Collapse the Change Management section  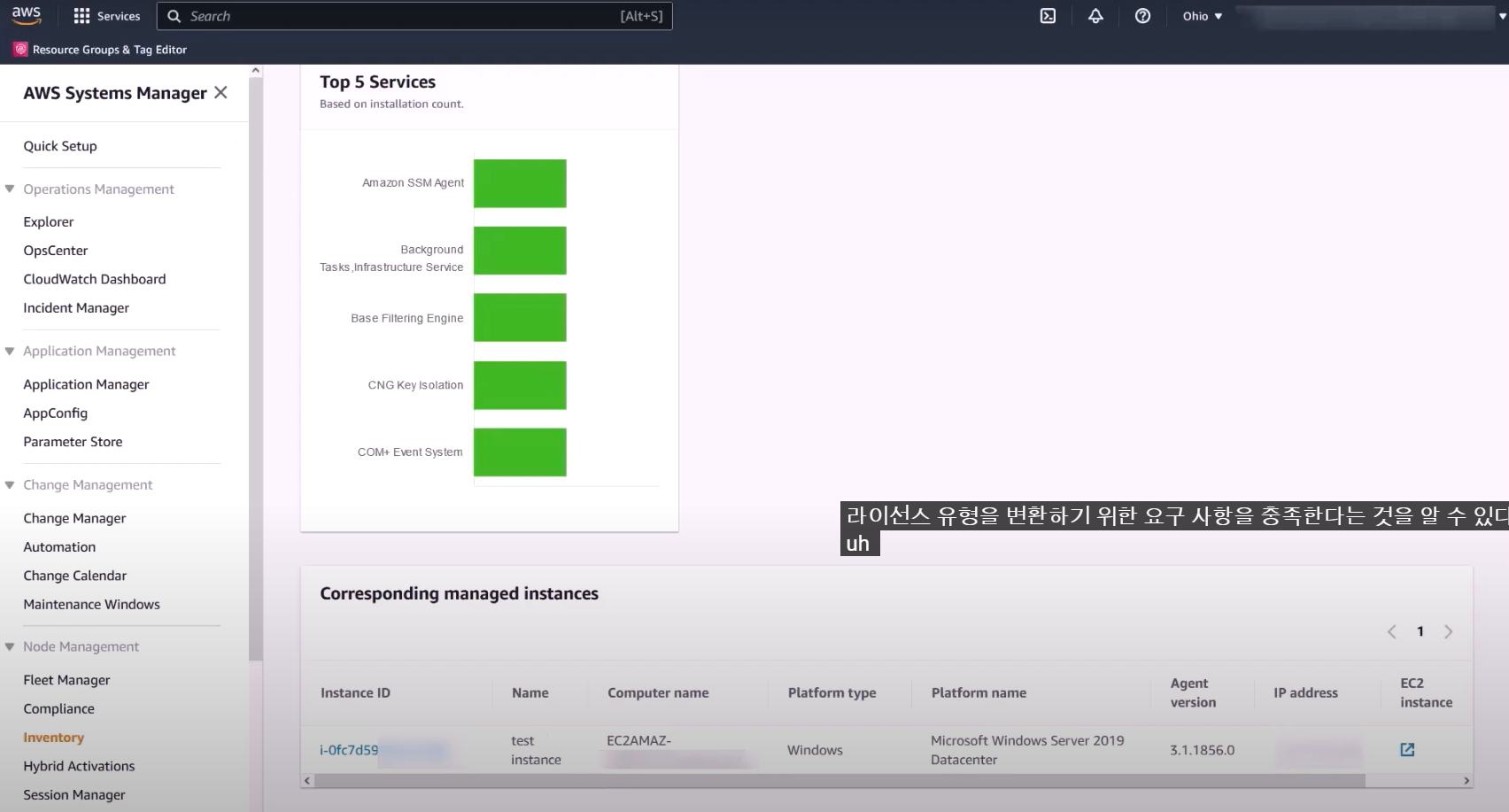(x=10, y=484)
